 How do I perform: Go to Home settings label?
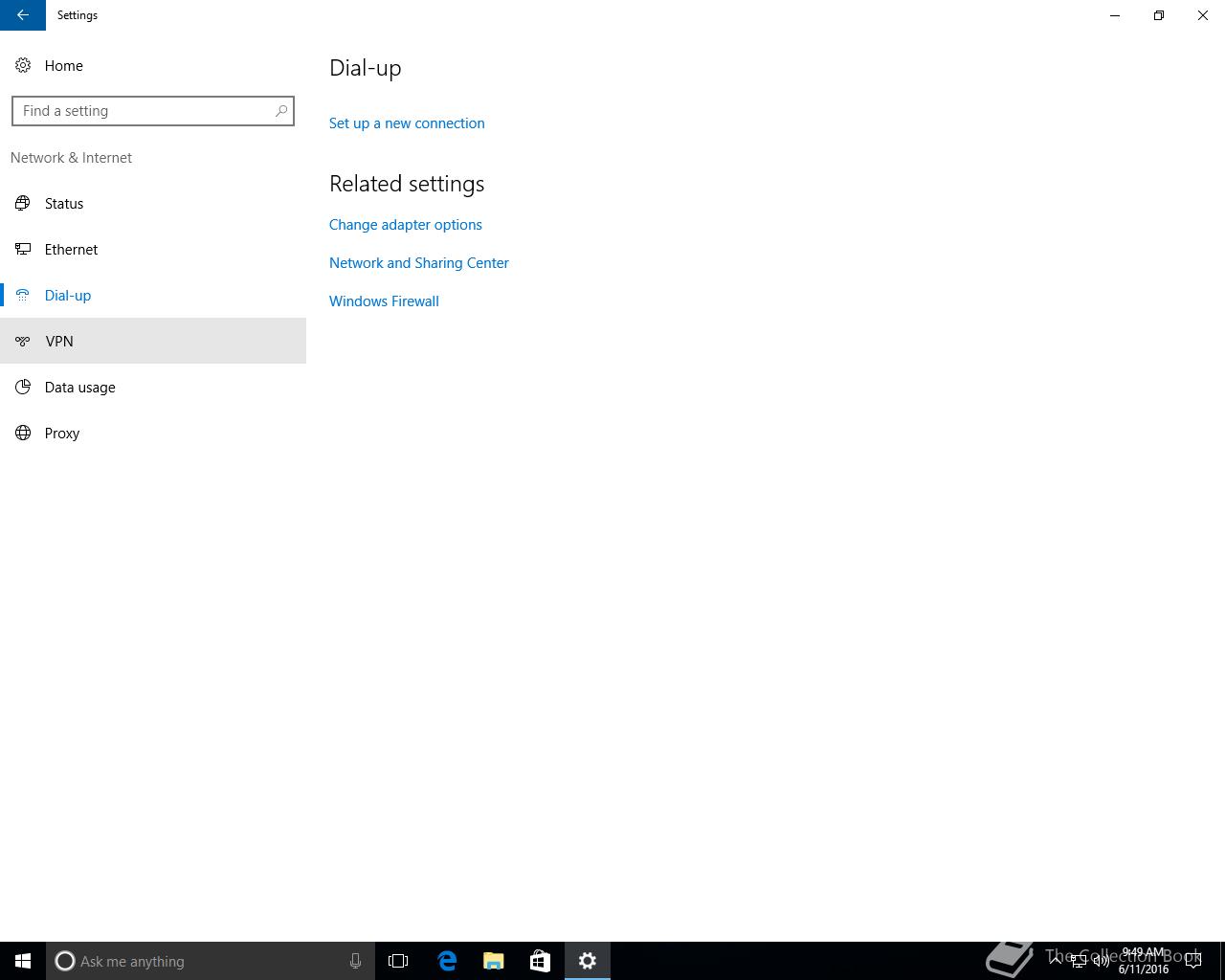[x=64, y=65]
